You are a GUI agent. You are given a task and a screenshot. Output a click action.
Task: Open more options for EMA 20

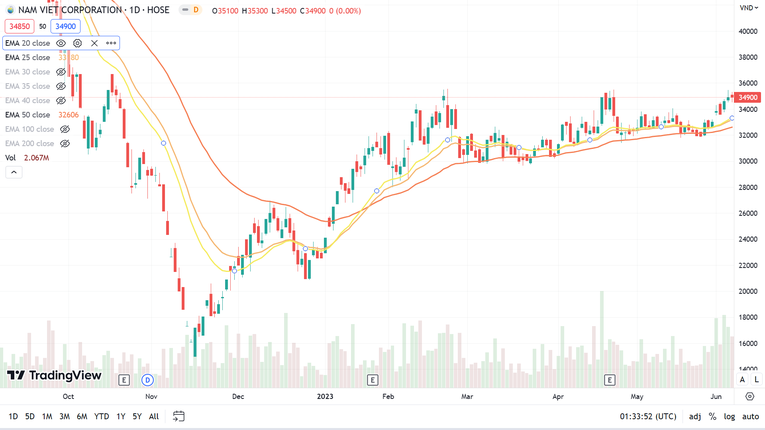[111, 43]
